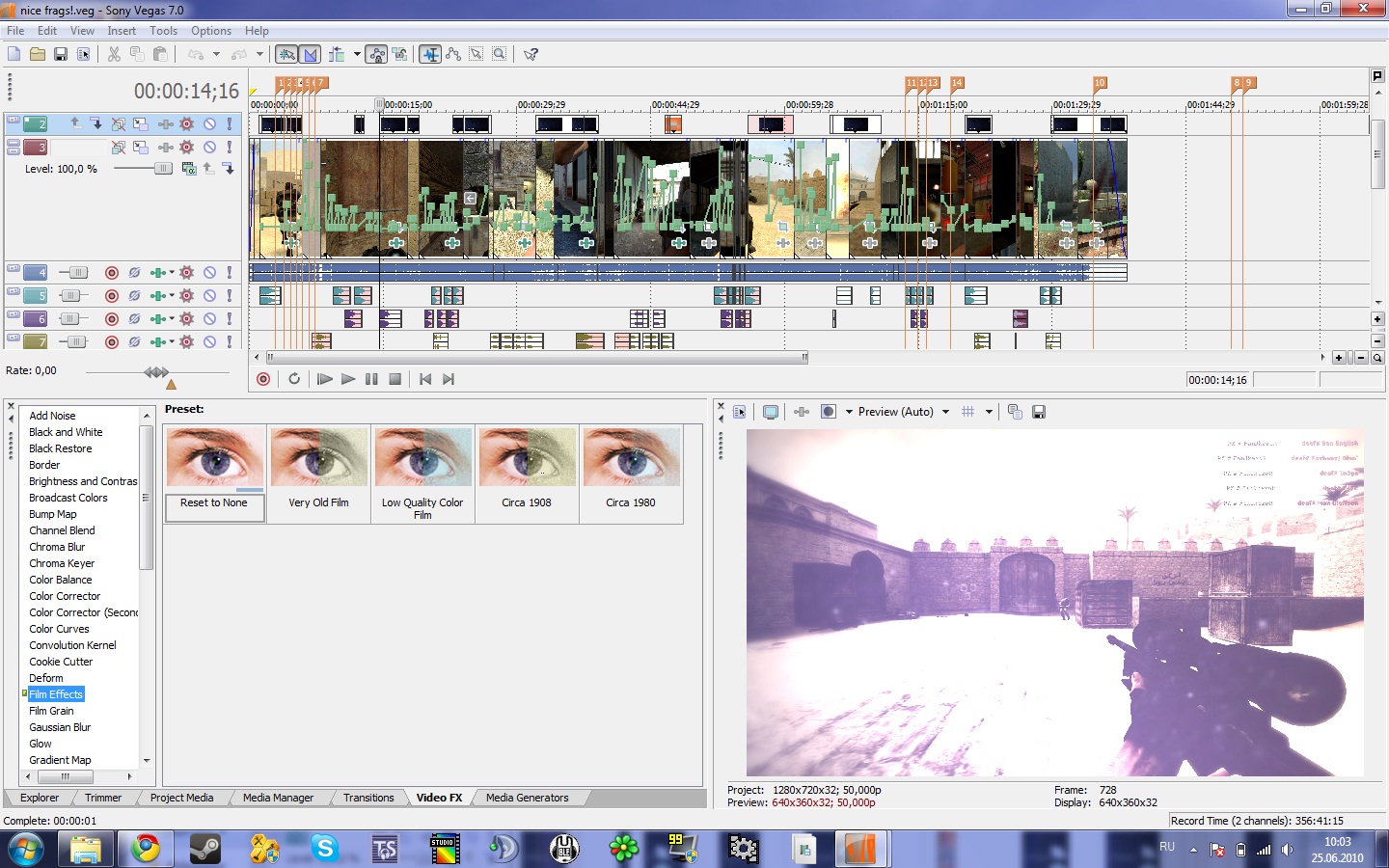Select the Cut scissors icon
The image size is (1389, 868).
pyautogui.click(x=114, y=54)
